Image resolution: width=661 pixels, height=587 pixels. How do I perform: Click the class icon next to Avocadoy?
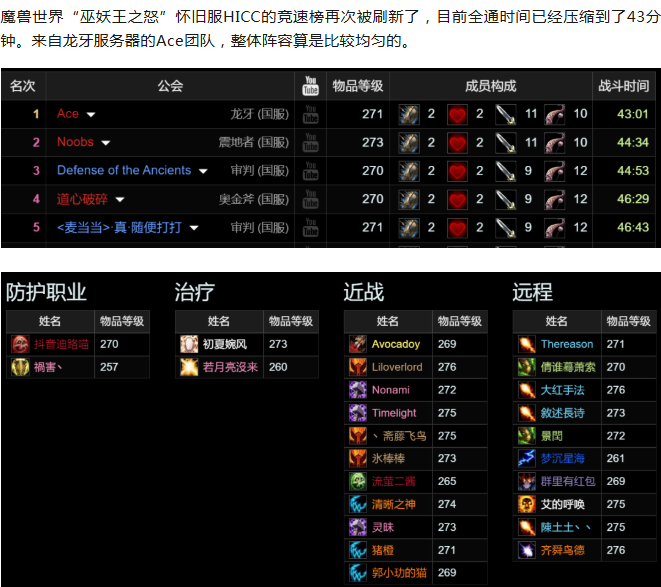pyautogui.click(x=358, y=344)
